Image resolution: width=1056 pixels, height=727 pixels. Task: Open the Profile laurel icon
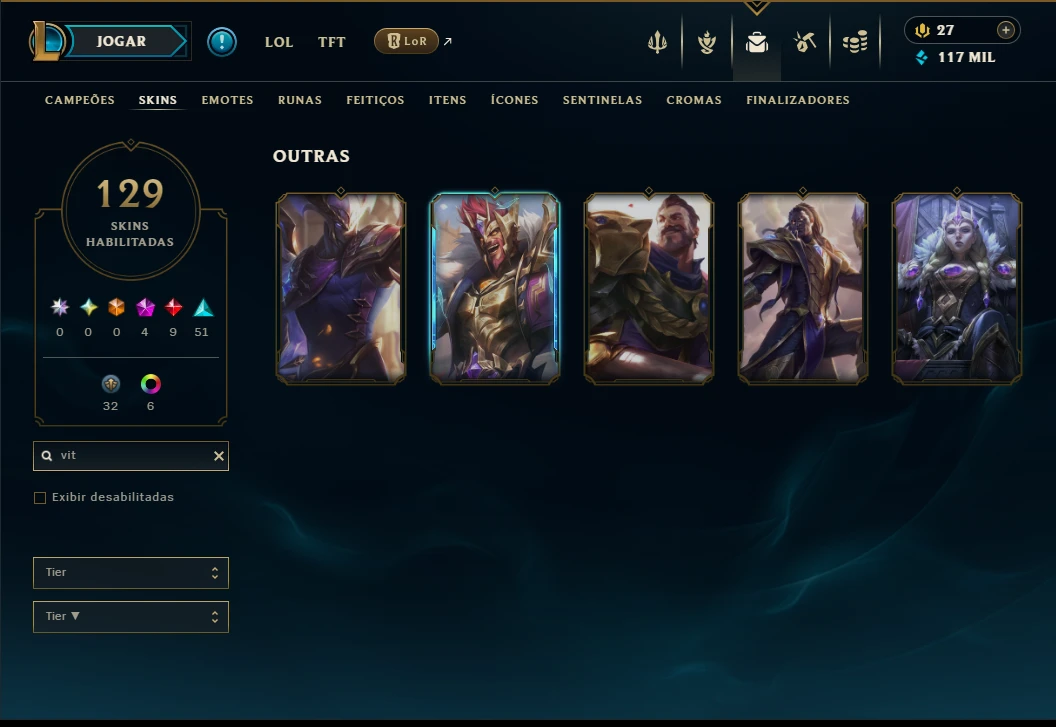(706, 42)
